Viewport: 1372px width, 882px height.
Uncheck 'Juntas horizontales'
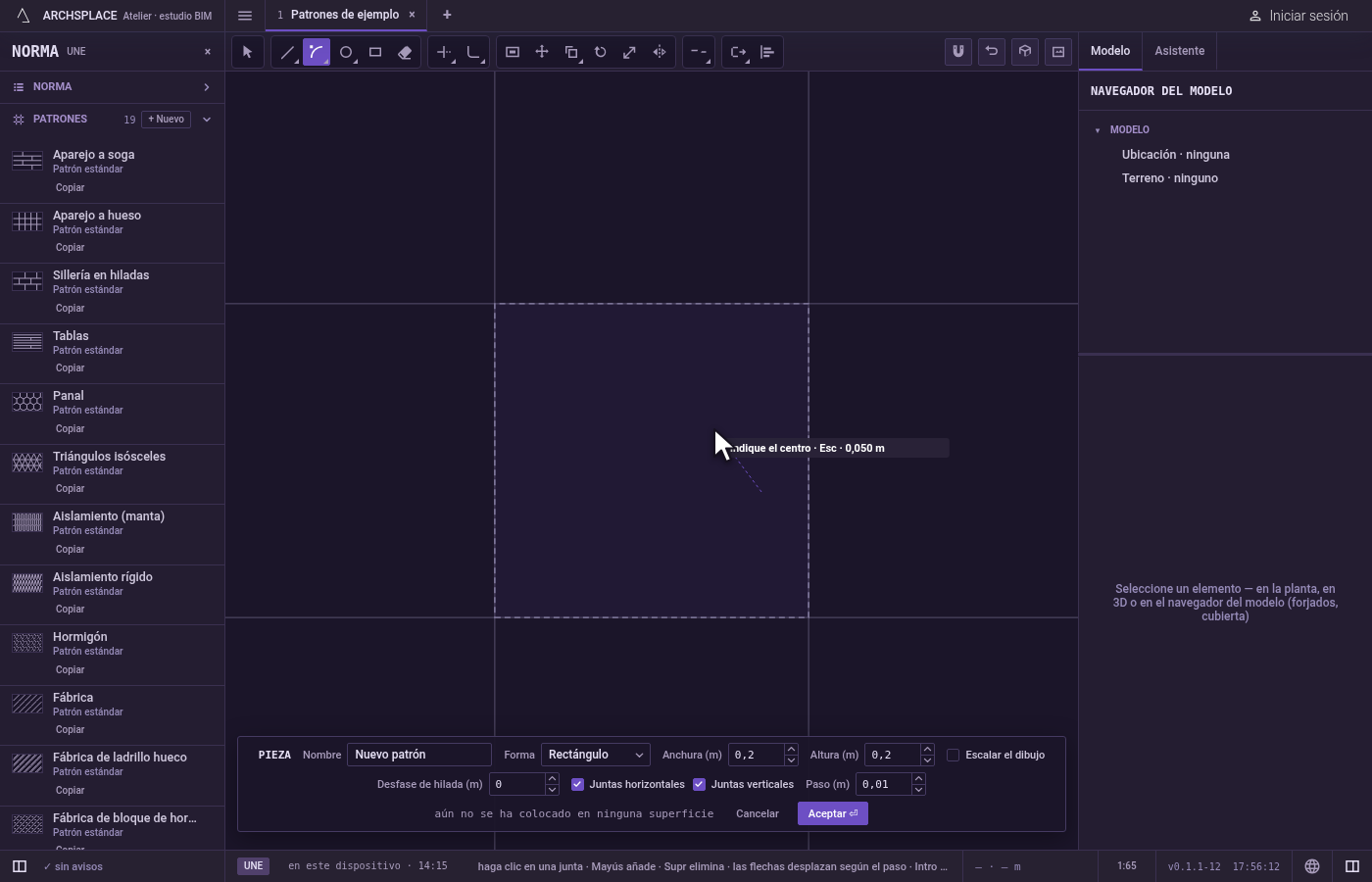coord(577,784)
